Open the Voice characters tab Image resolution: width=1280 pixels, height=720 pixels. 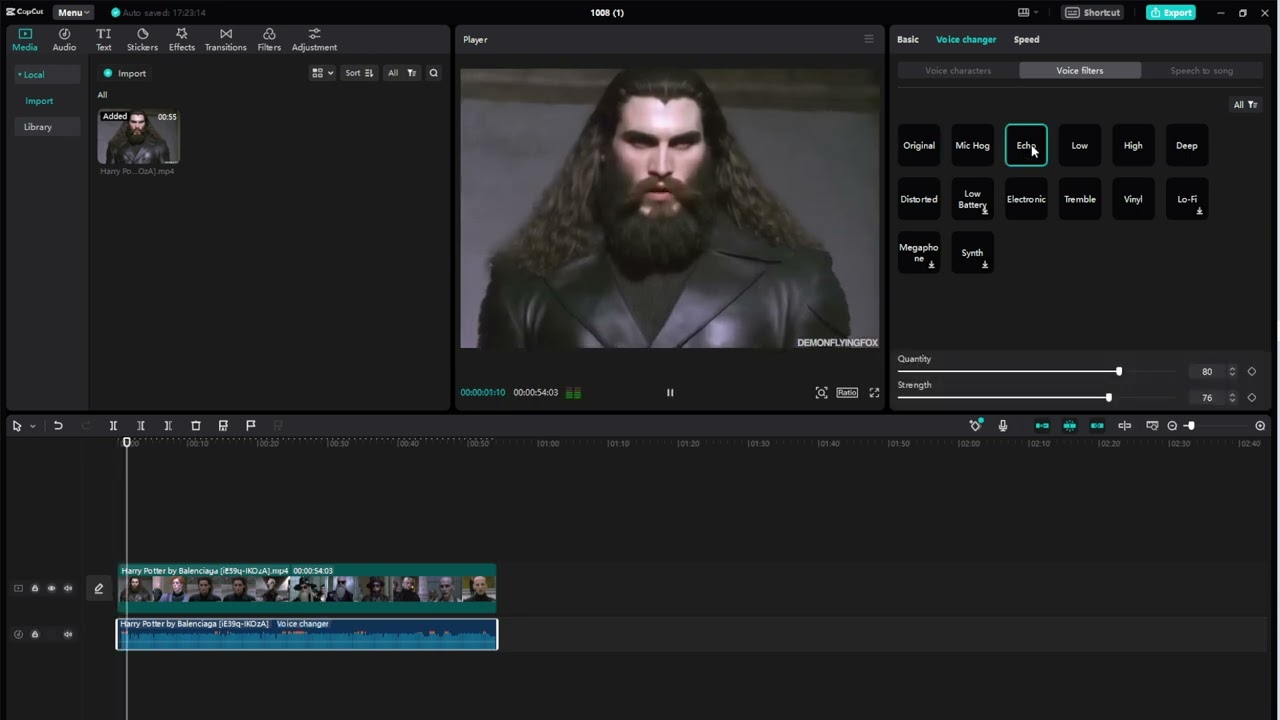pyautogui.click(x=958, y=71)
